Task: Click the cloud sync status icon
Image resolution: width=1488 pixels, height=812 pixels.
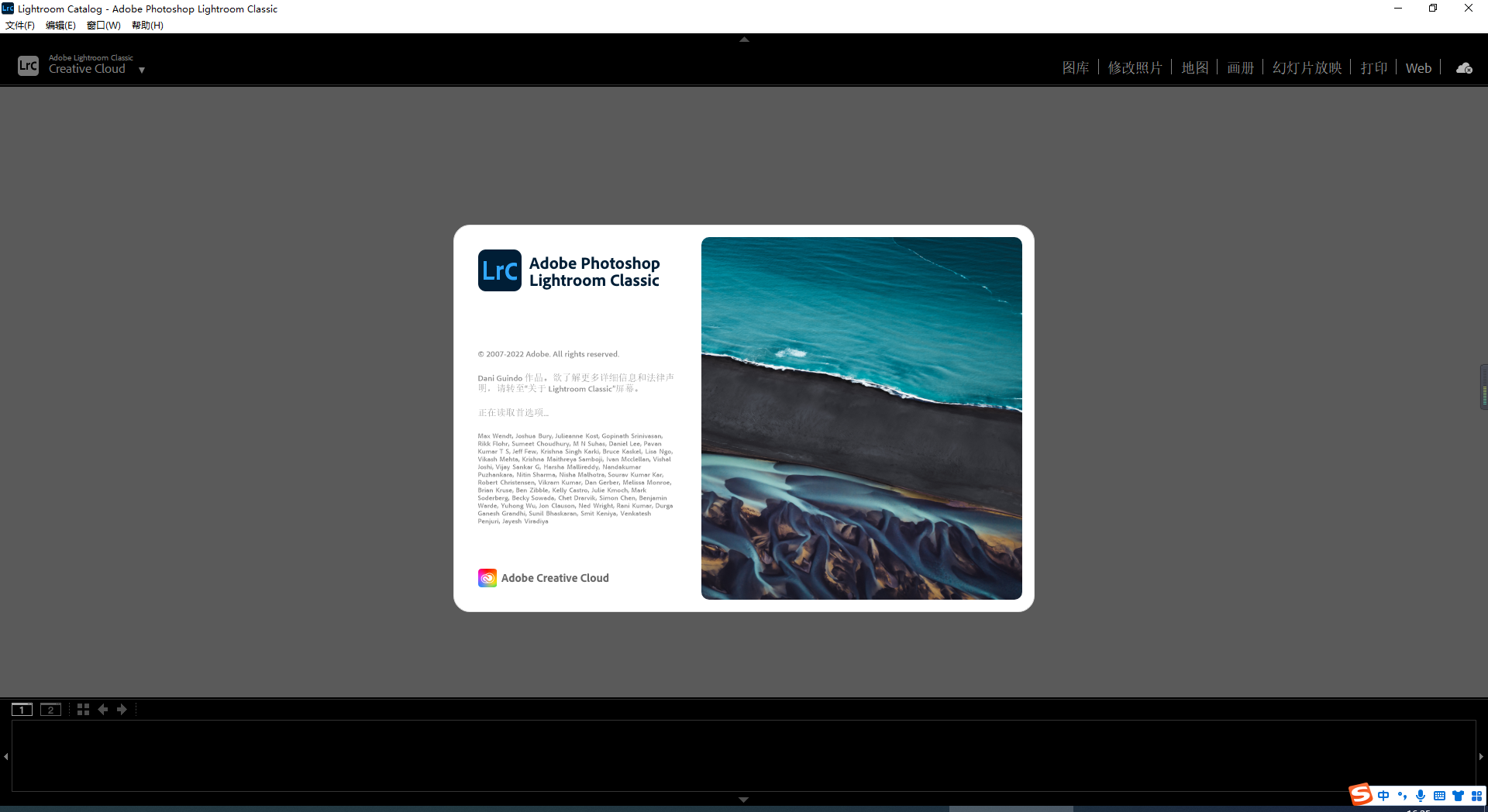Action: point(1464,68)
